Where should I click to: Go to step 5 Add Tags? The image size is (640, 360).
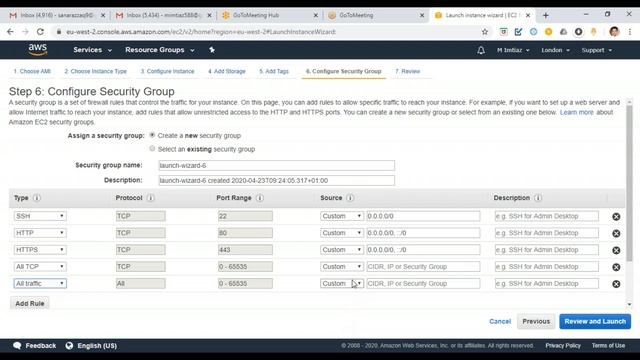click(274, 71)
